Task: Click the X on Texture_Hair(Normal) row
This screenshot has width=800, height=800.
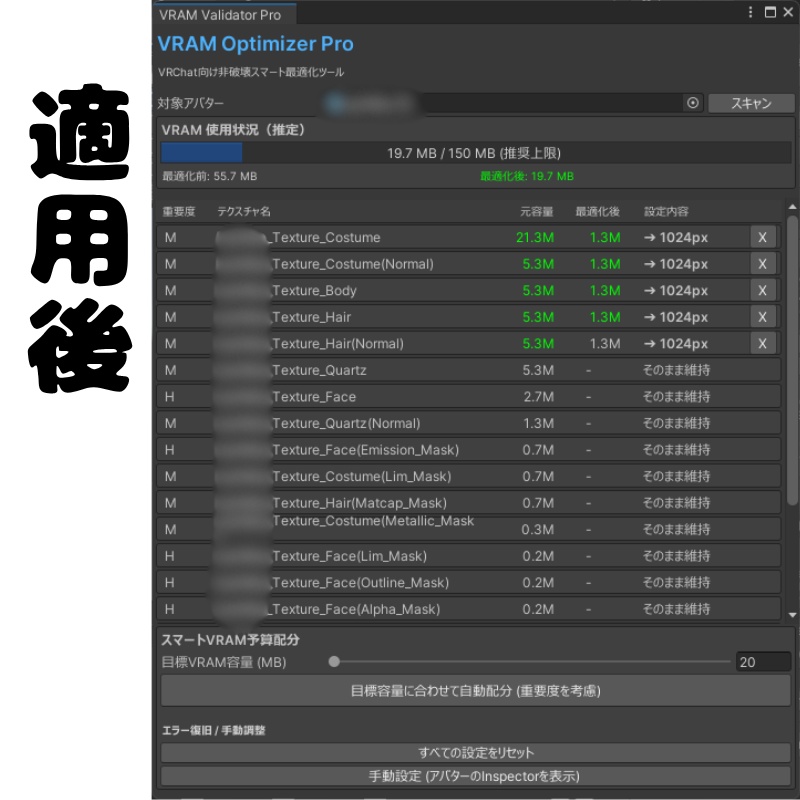Action: click(x=763, y=343)
